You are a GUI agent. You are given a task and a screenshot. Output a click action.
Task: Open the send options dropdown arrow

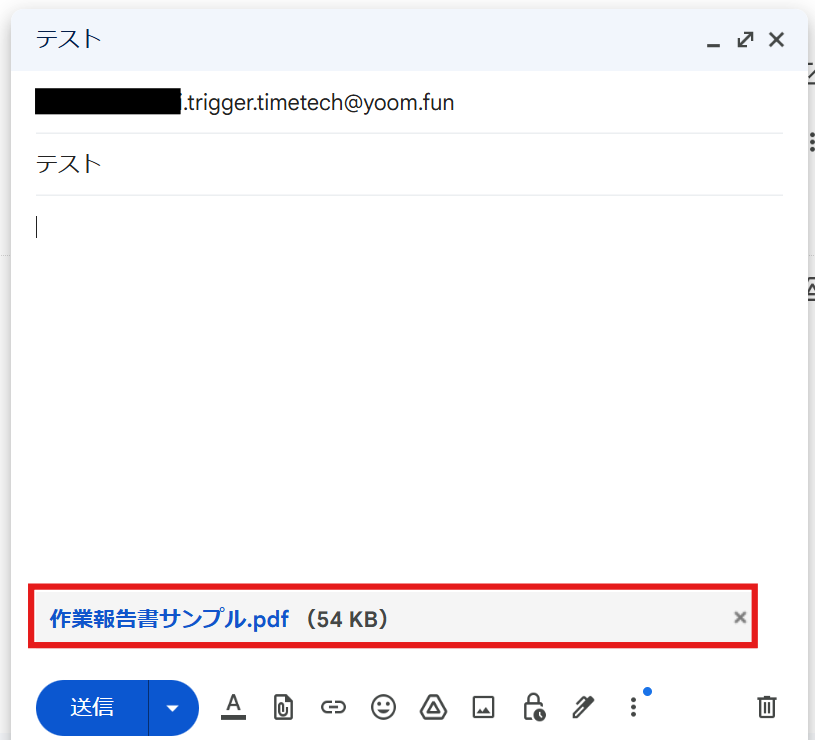(x=173, y=707)
